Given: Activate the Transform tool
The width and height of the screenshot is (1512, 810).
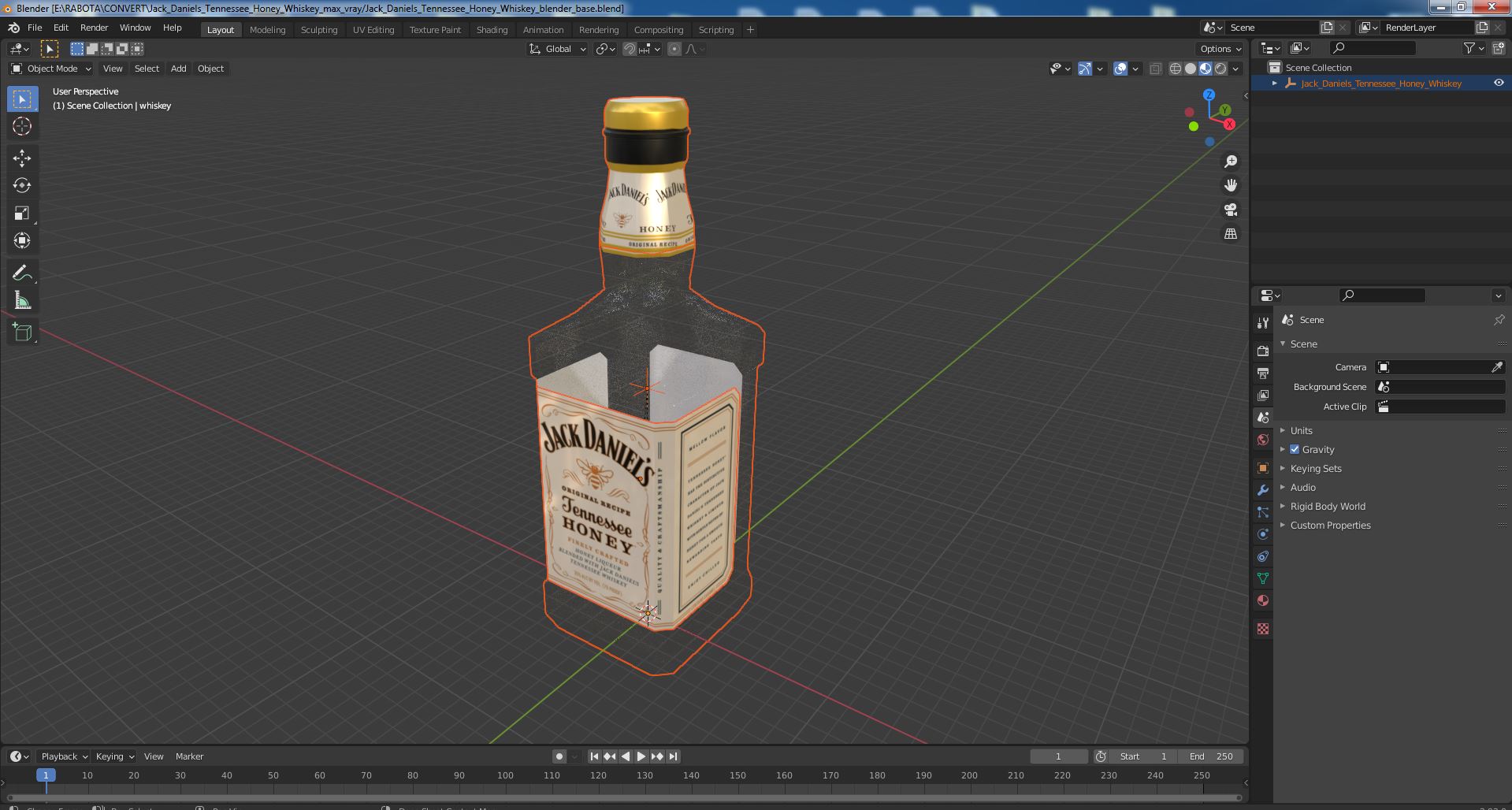Looking at the screenshot, I should click(22, 240).
